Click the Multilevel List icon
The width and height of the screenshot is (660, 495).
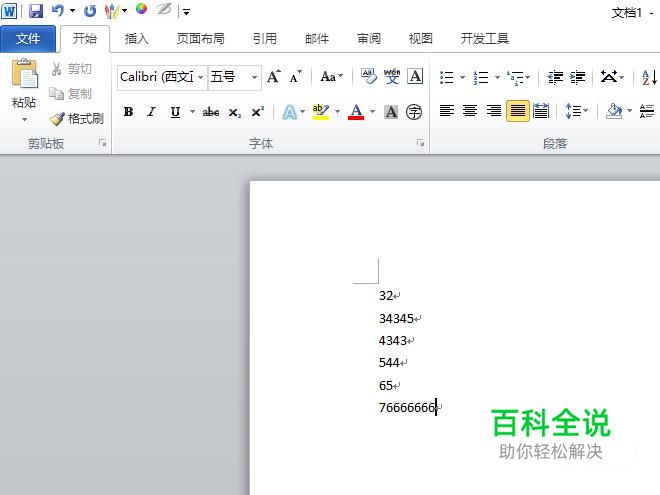point(515,77)
